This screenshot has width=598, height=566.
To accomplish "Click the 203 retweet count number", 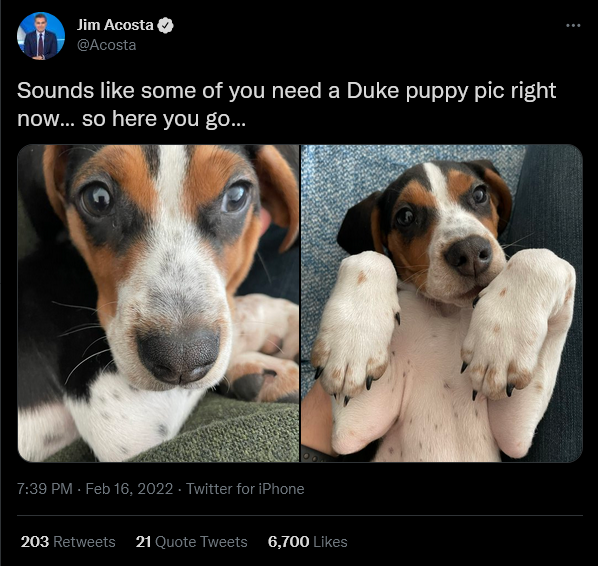I will pos(35,542).
